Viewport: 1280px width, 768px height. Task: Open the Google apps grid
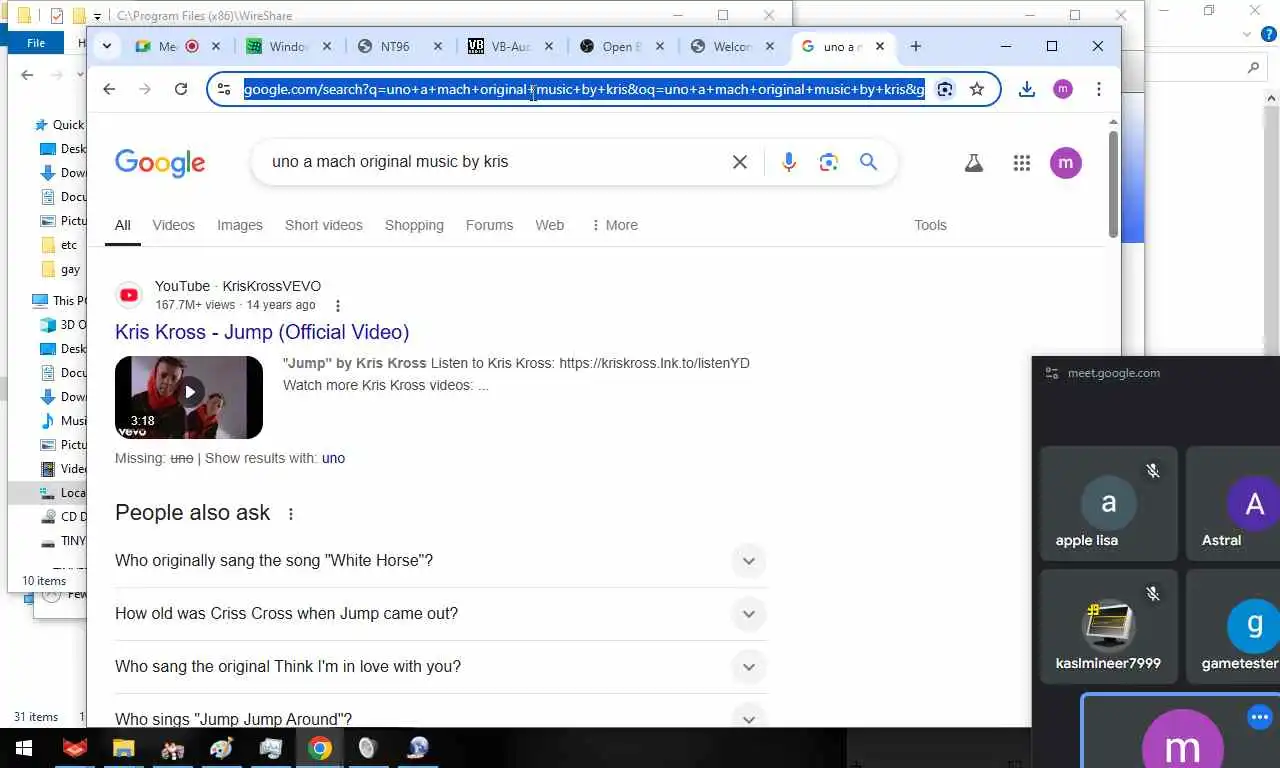pos(1021,163)
